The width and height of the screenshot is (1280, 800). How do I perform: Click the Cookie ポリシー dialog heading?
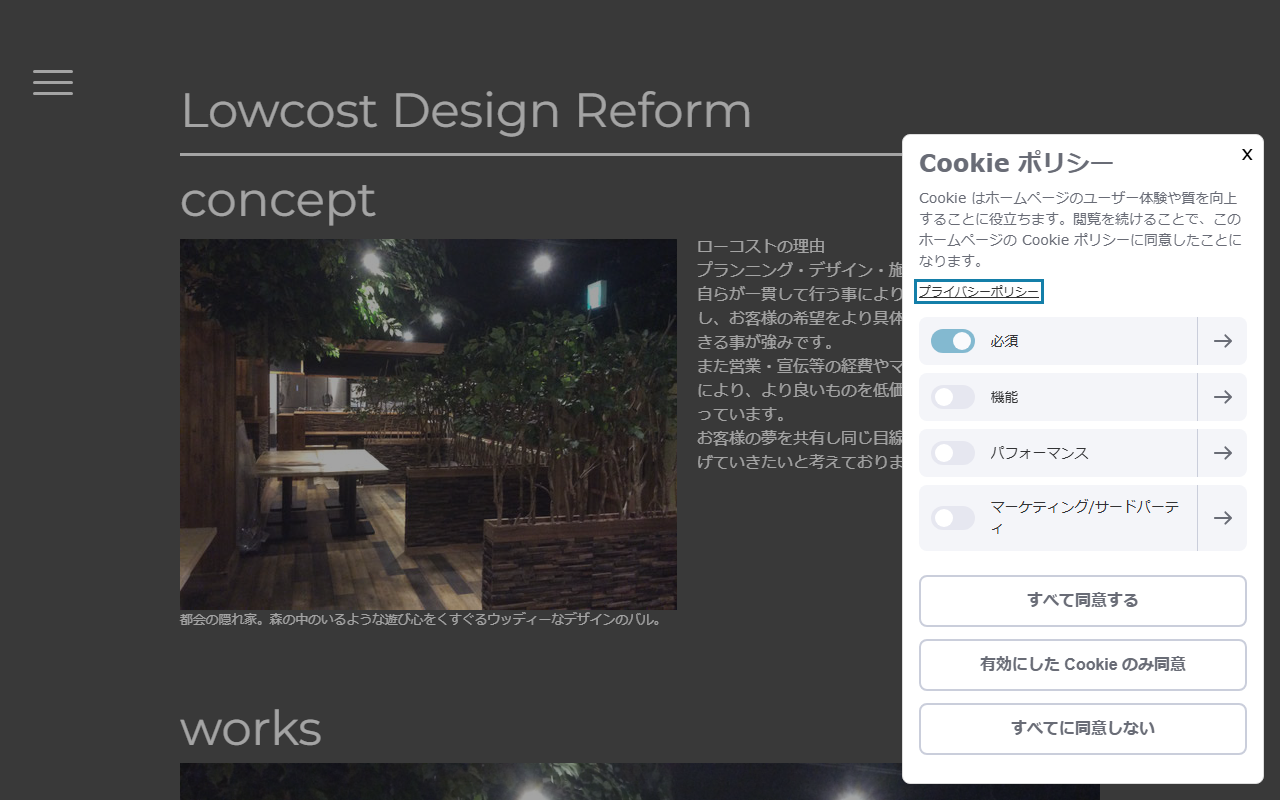pos(1016,163)
